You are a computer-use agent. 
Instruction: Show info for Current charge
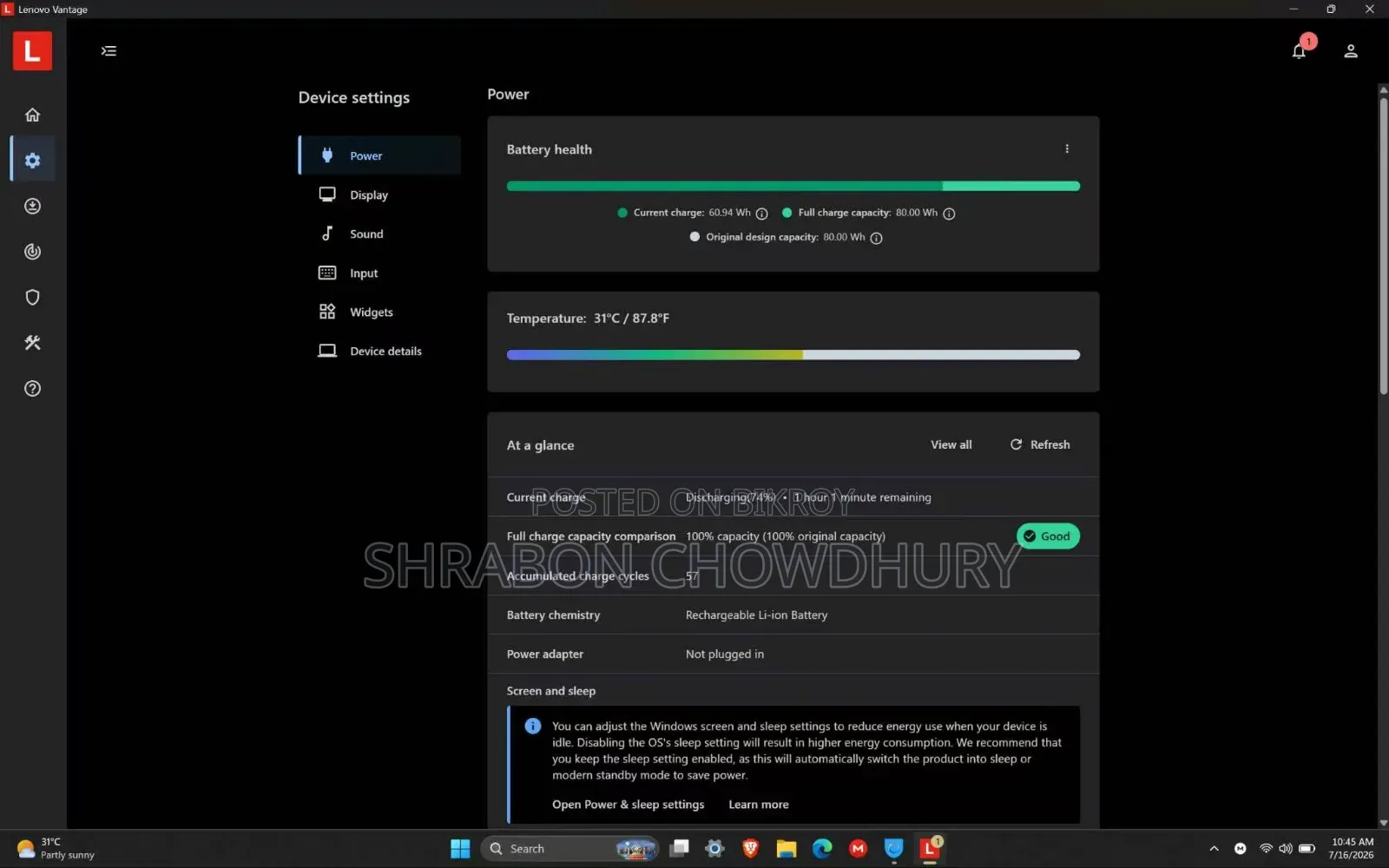click(761, 214)
